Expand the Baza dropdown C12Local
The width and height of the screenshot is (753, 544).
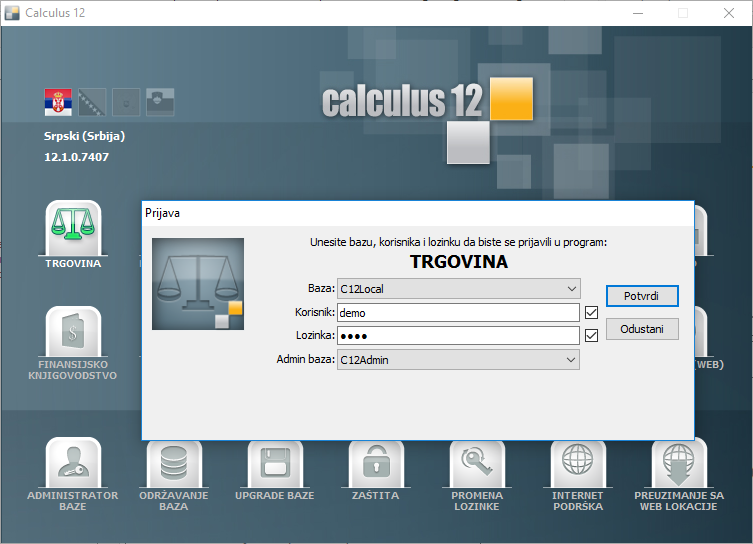pos(459,289)
